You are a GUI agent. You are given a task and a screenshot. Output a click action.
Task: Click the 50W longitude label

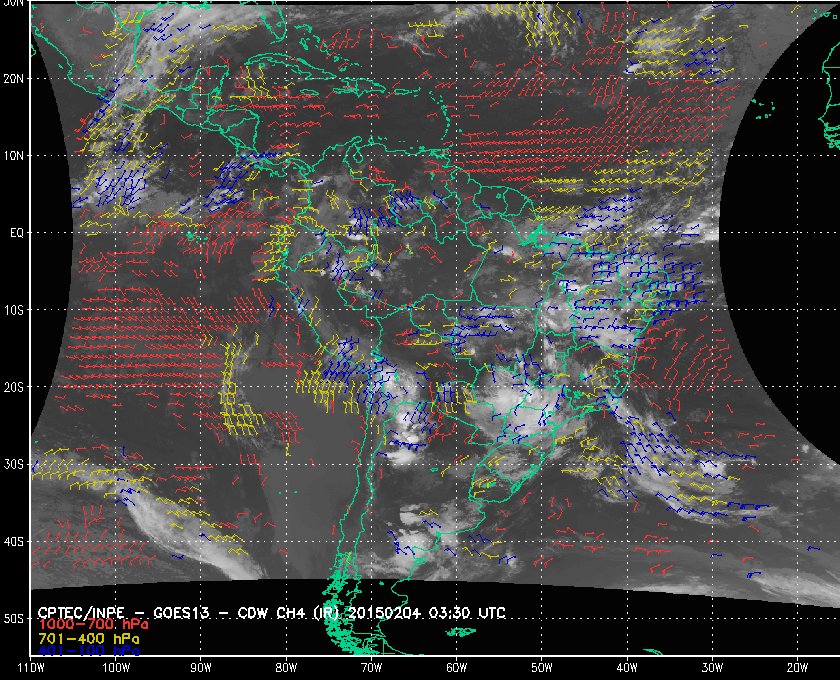point(542,668)
